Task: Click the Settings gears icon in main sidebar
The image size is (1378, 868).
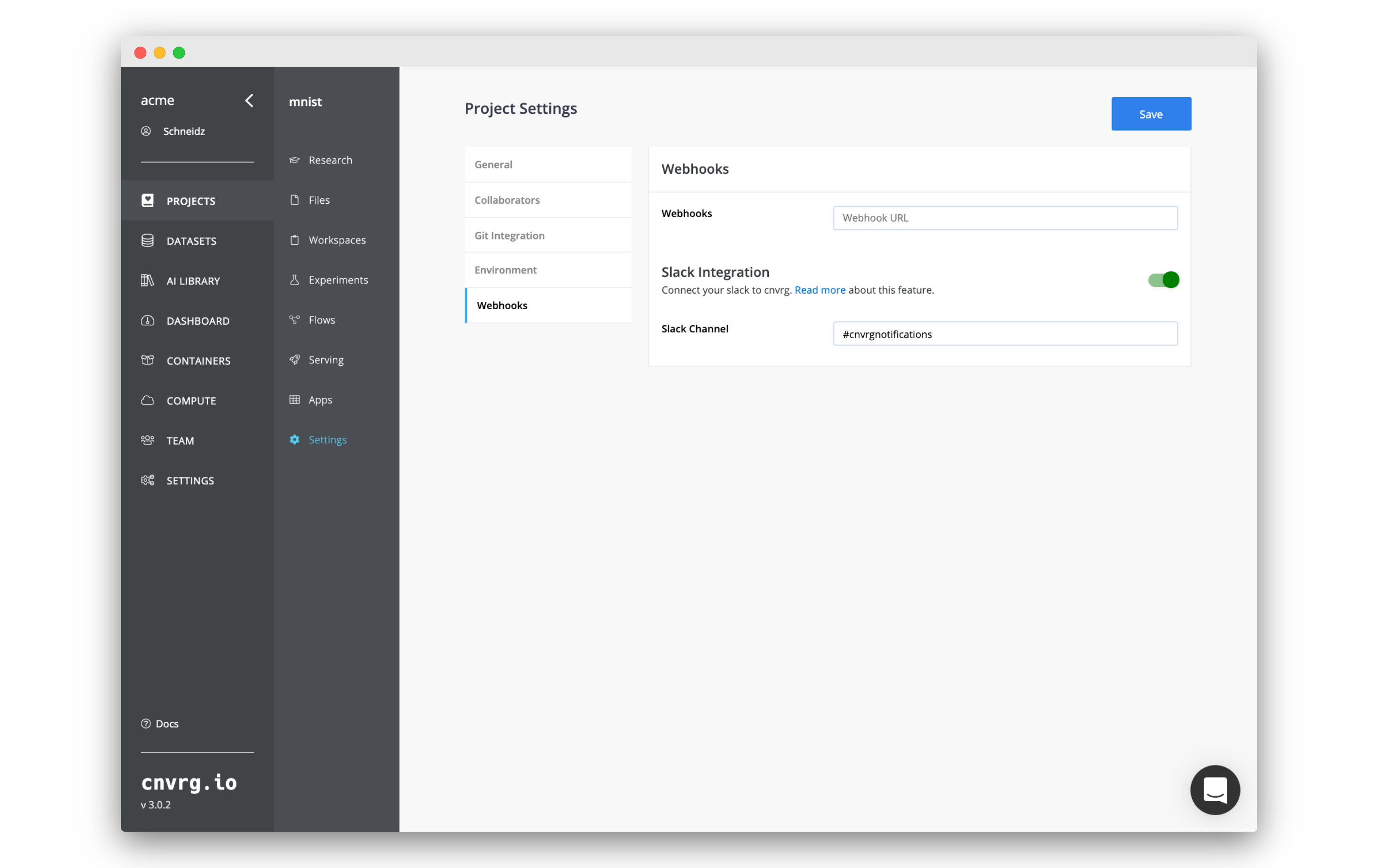Action: pyautogui.click(x=148, y=480)
